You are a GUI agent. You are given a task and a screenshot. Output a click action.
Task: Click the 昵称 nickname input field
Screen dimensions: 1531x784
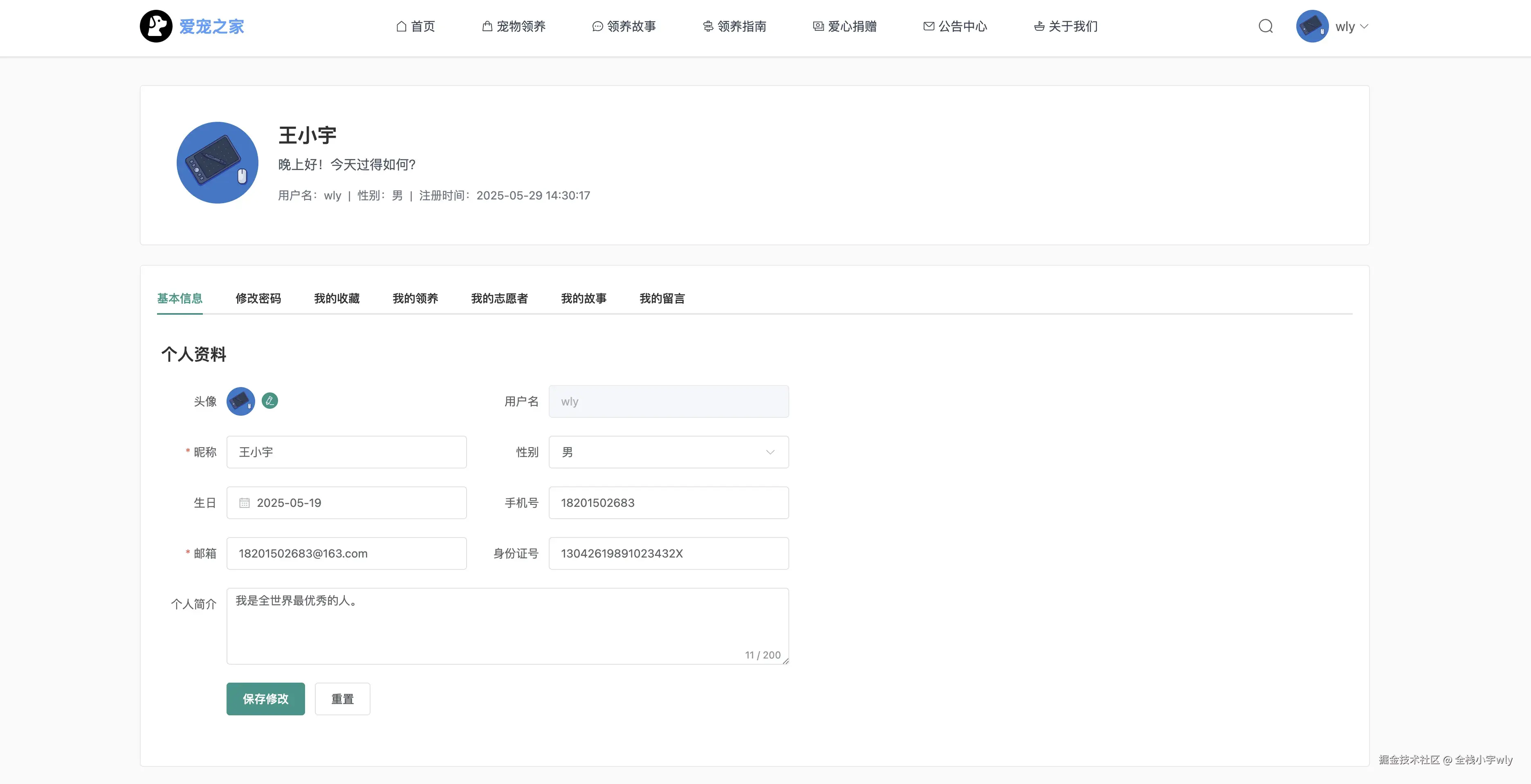click(x=346, y=452)
